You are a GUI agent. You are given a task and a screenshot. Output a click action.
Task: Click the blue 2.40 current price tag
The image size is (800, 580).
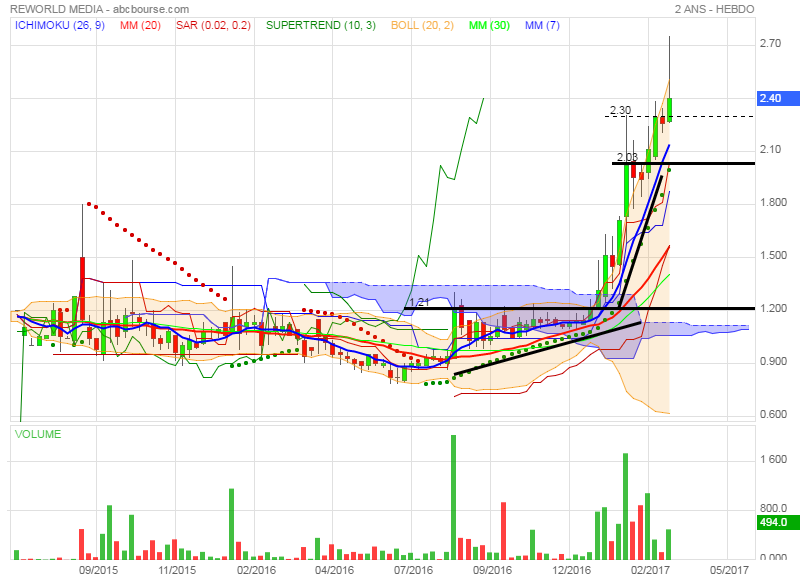pos(777,98)
